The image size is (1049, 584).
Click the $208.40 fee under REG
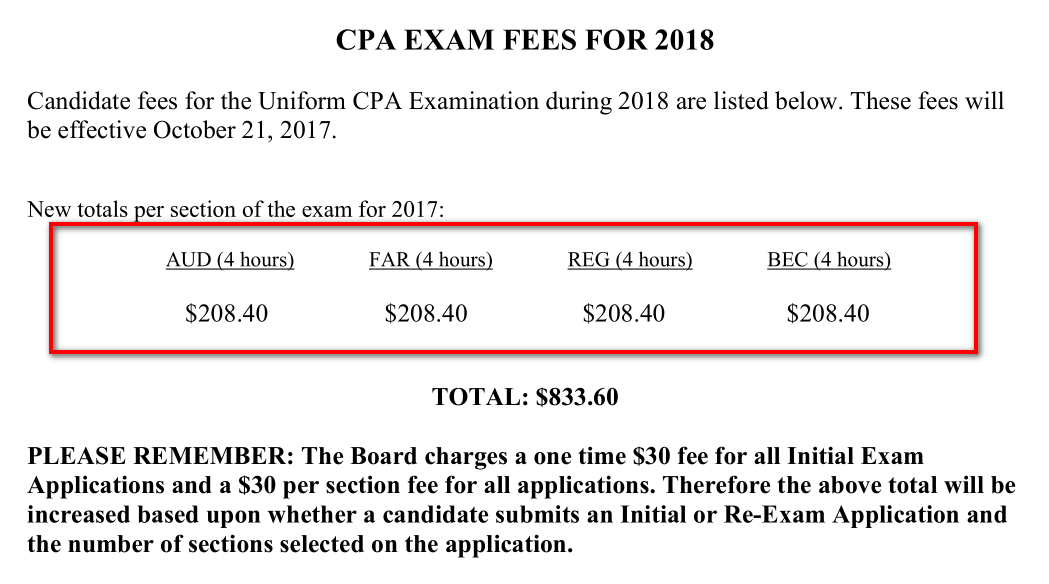(624, 313)
